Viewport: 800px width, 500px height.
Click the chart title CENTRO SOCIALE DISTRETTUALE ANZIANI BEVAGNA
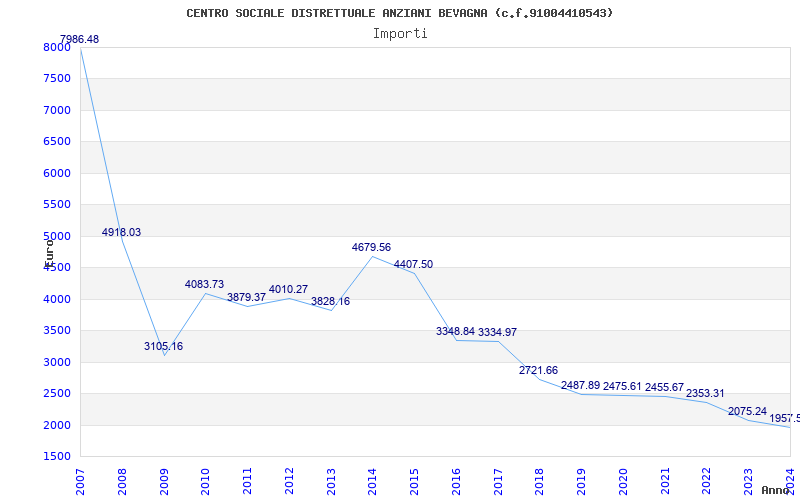click(400, 13)
